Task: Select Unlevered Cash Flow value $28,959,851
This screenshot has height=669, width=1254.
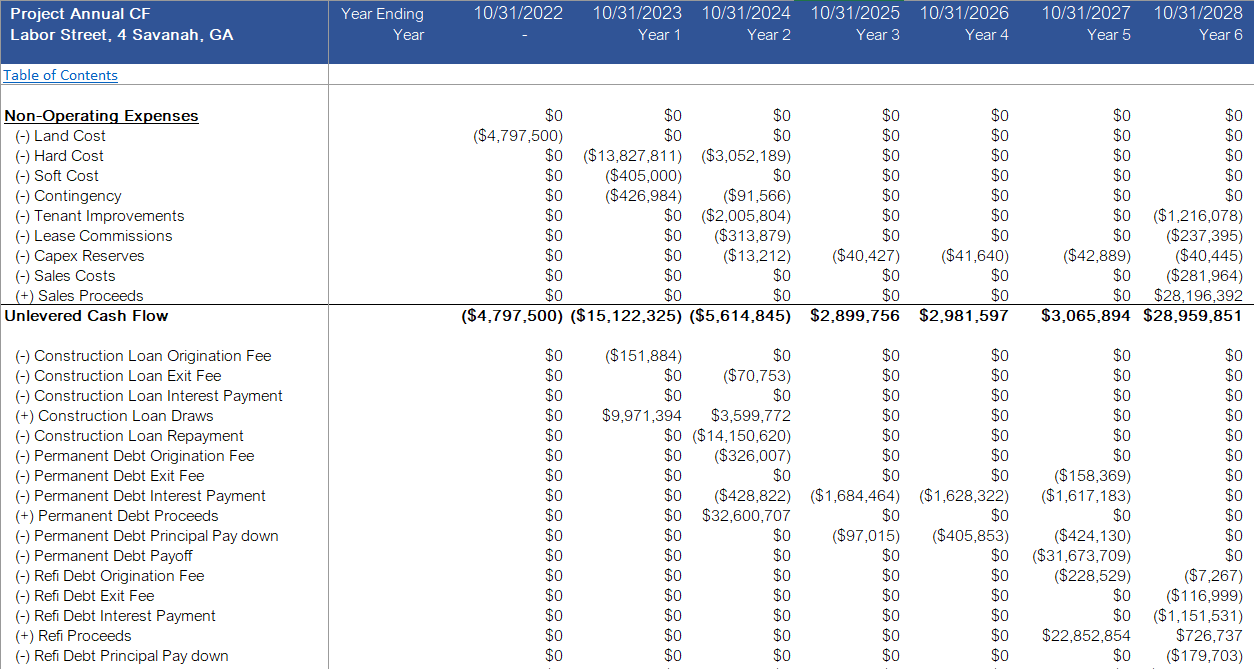Action: click(x=1192, y=316)
